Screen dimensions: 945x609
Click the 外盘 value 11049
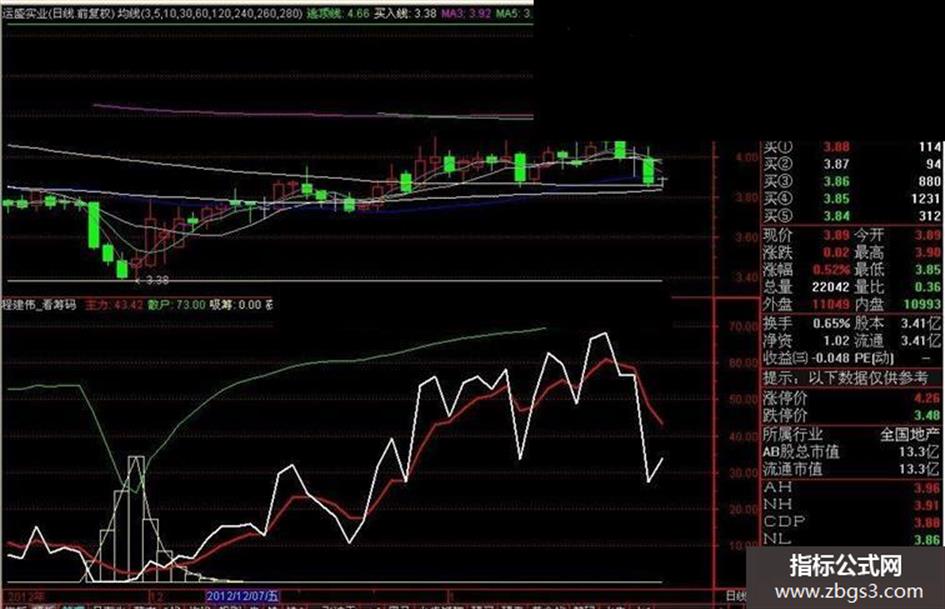pyautogui.click(x=831, y=304)
